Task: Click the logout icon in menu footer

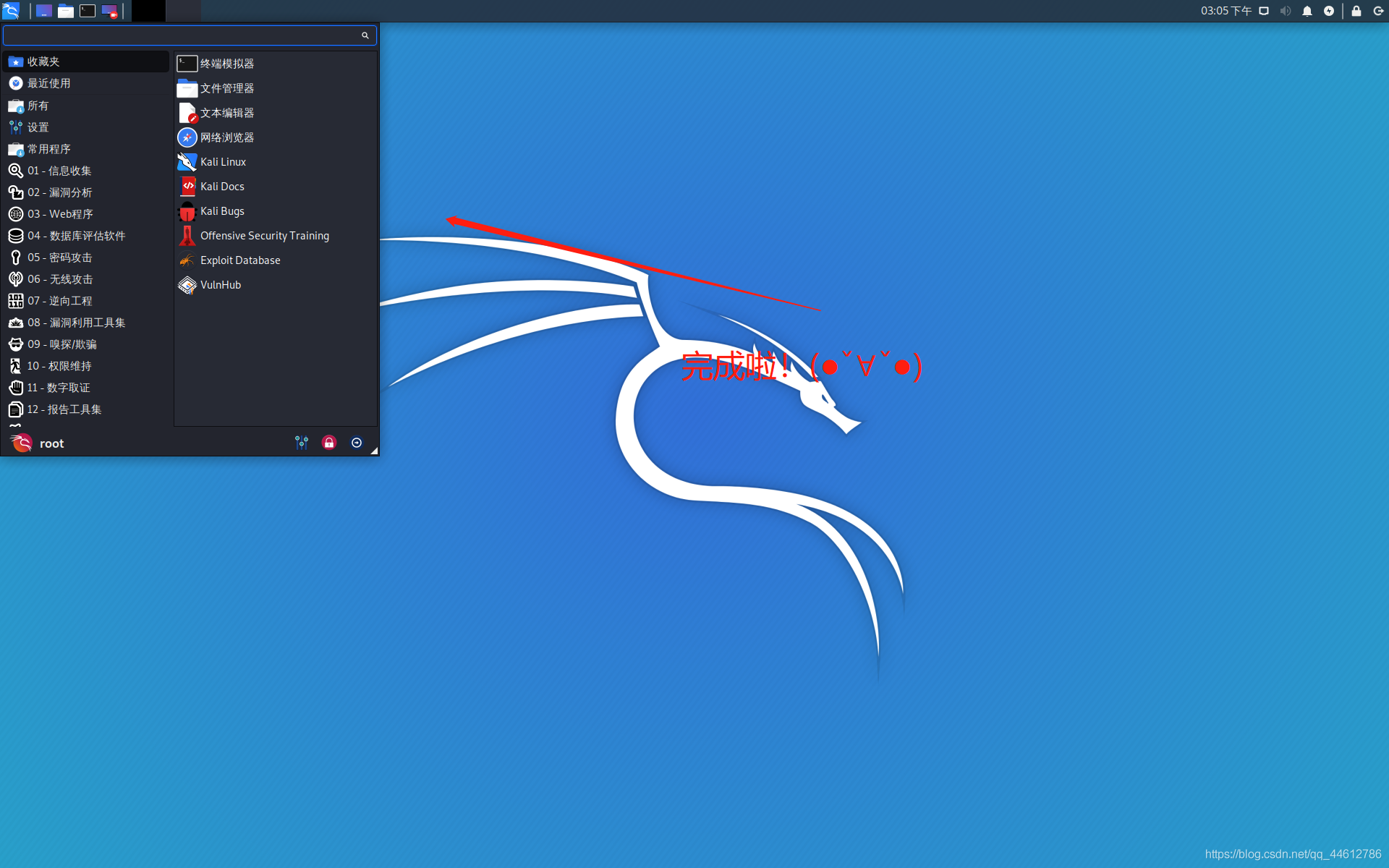Action: coord(357,443)
